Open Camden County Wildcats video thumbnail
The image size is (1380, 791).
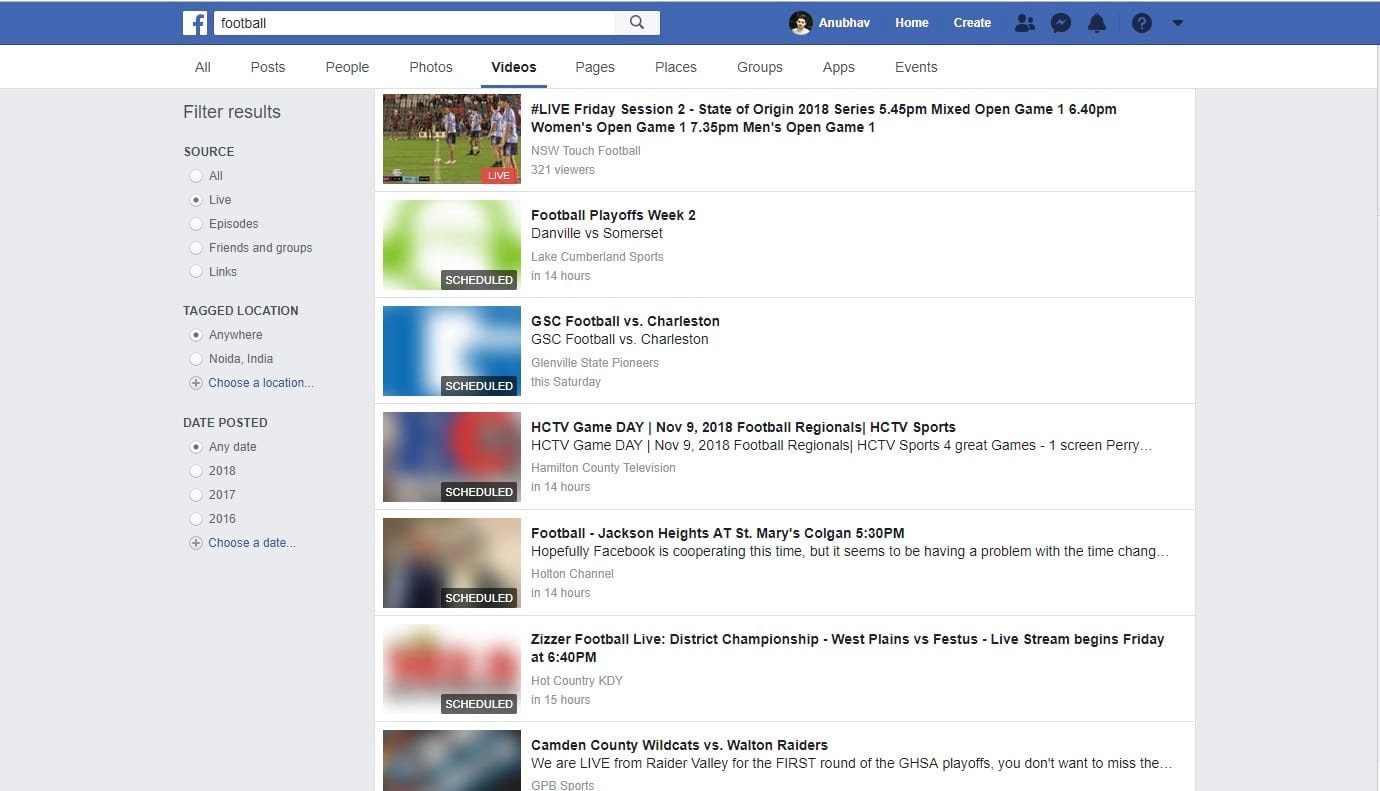[x=452, y=760]
